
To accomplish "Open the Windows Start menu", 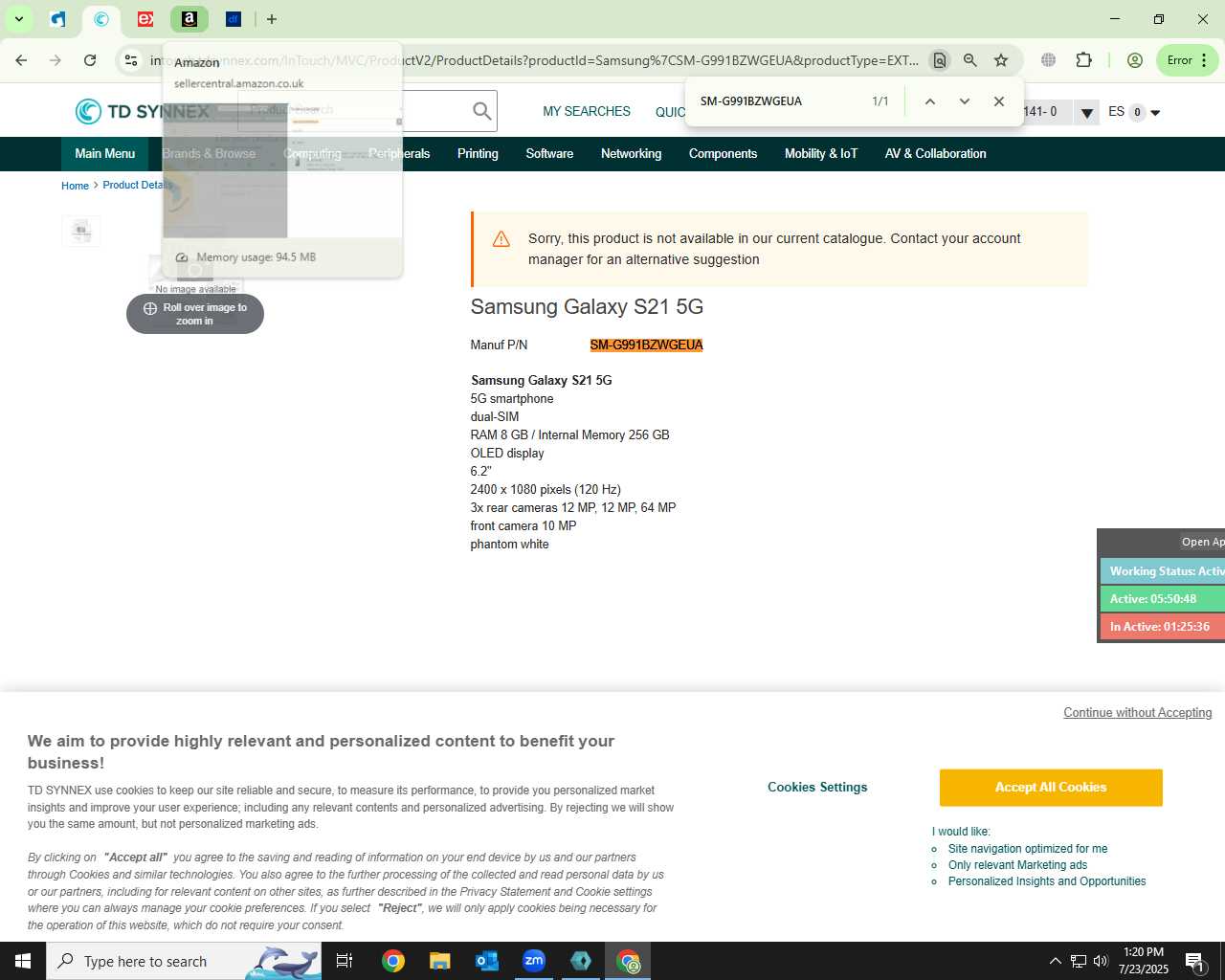I will click(x=23, y=961).
